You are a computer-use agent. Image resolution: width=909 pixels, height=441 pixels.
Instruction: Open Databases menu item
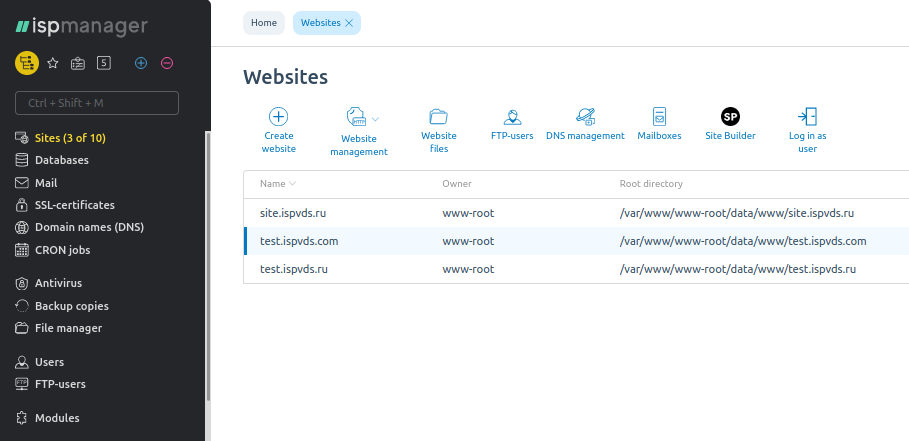61,160
